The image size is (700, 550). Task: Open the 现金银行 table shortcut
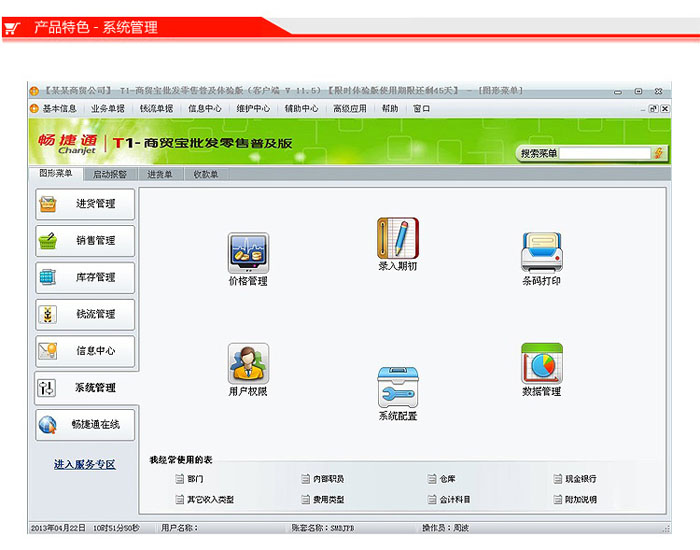point(581,479)
